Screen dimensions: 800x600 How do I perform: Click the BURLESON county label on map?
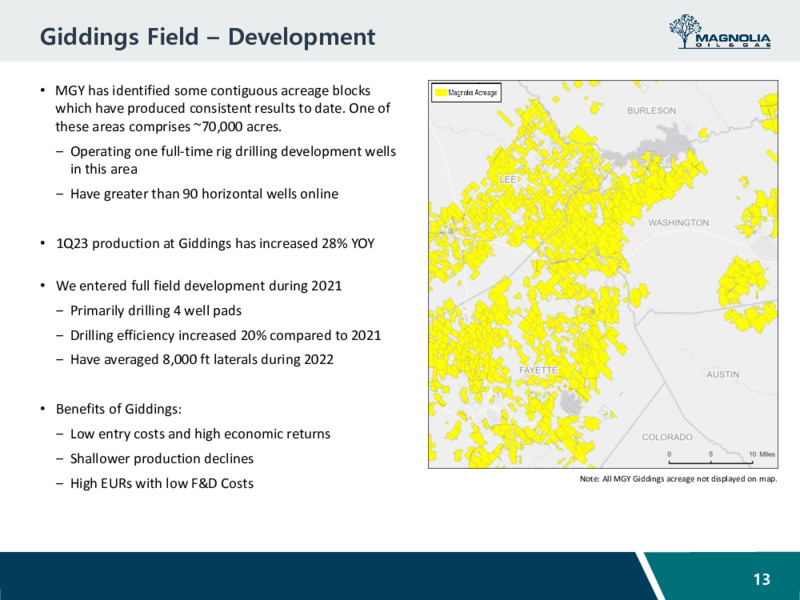coord(652,111)
